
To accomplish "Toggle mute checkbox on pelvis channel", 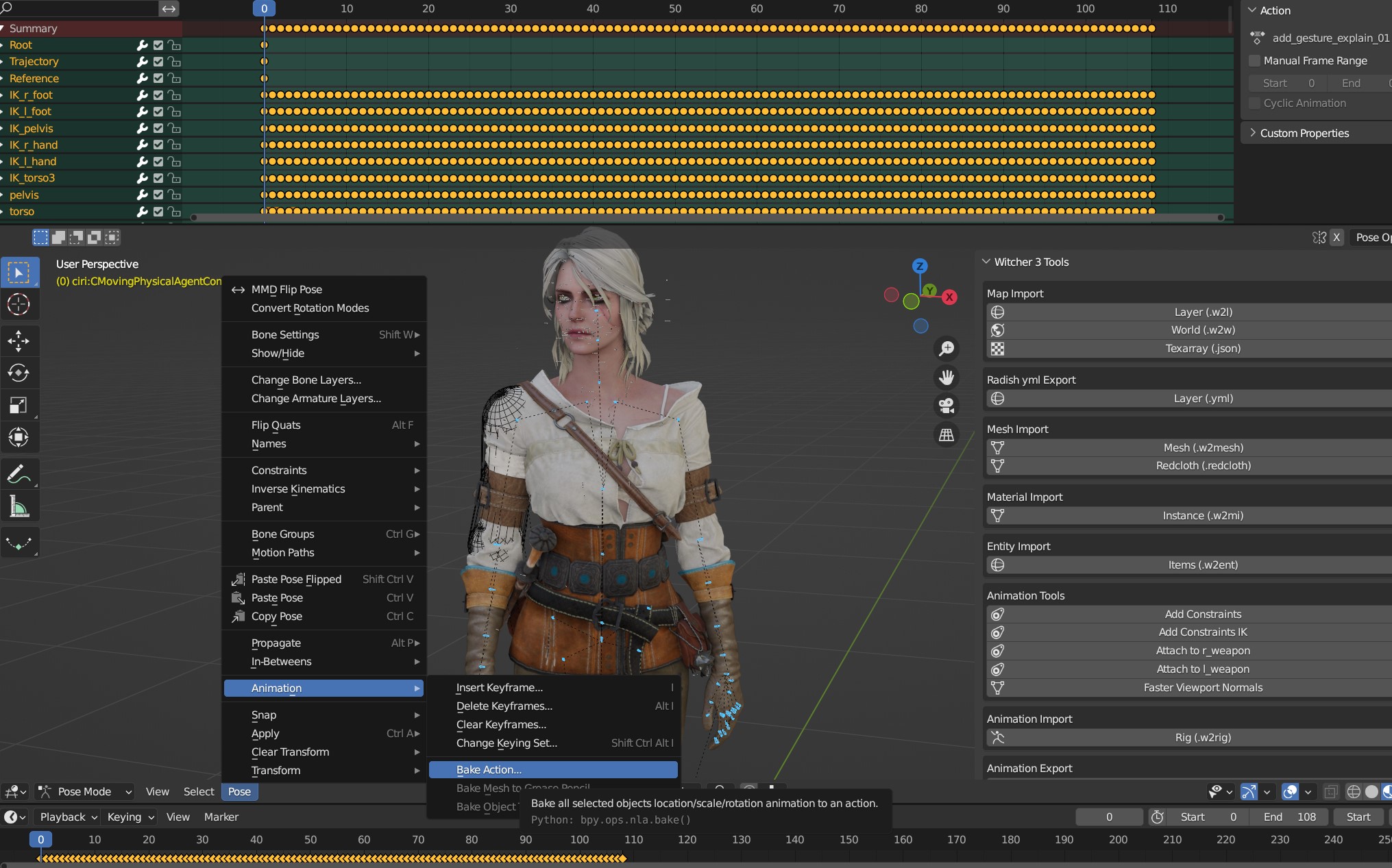I will (x=158, y=195).
